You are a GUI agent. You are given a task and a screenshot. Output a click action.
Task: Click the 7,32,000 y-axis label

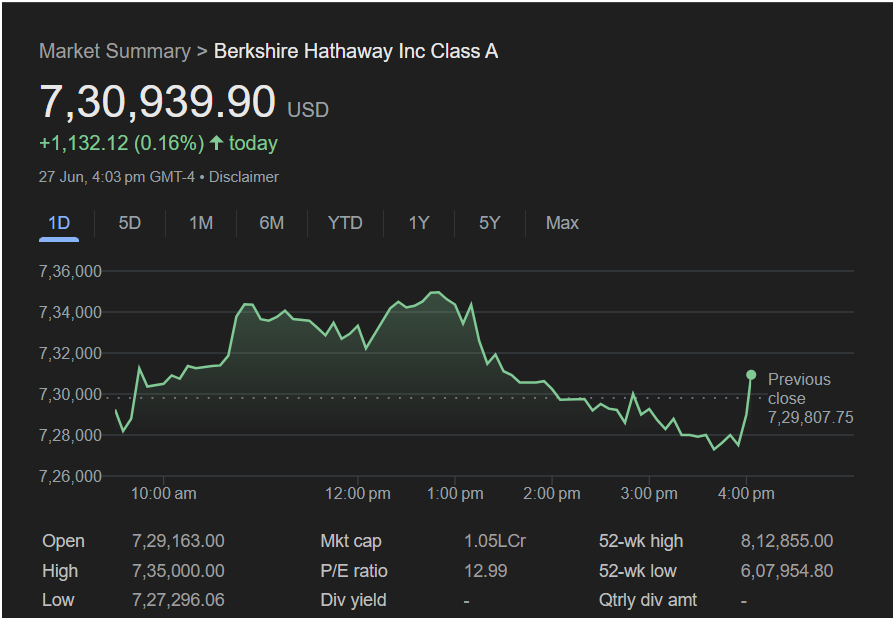(70, 353)
